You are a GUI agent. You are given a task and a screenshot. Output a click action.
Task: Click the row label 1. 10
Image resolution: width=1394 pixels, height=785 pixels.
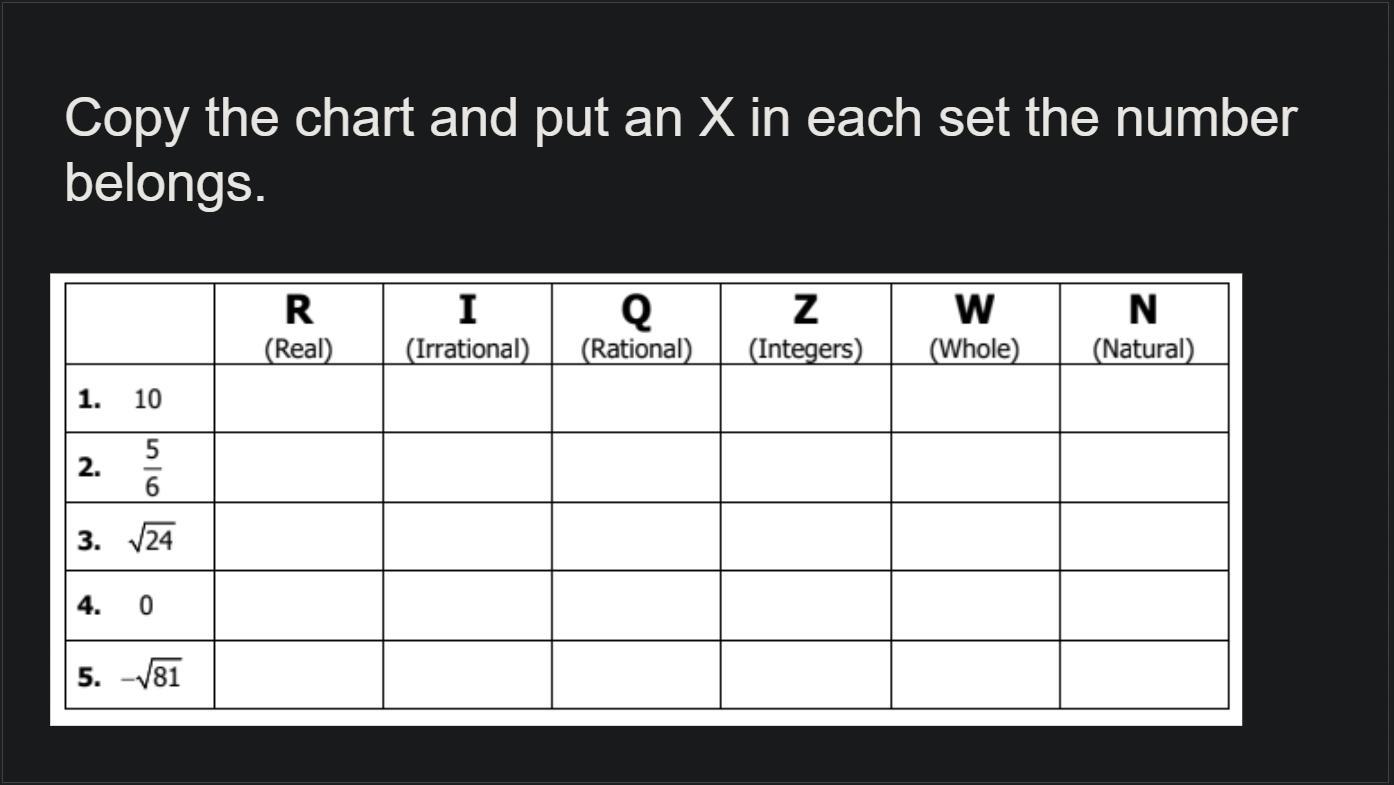pos(119,399)
